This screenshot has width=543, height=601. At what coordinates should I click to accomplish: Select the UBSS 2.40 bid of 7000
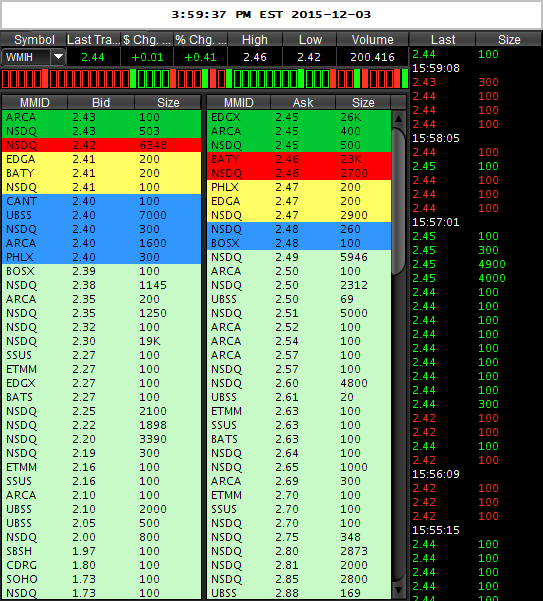[x=102, y=215]
